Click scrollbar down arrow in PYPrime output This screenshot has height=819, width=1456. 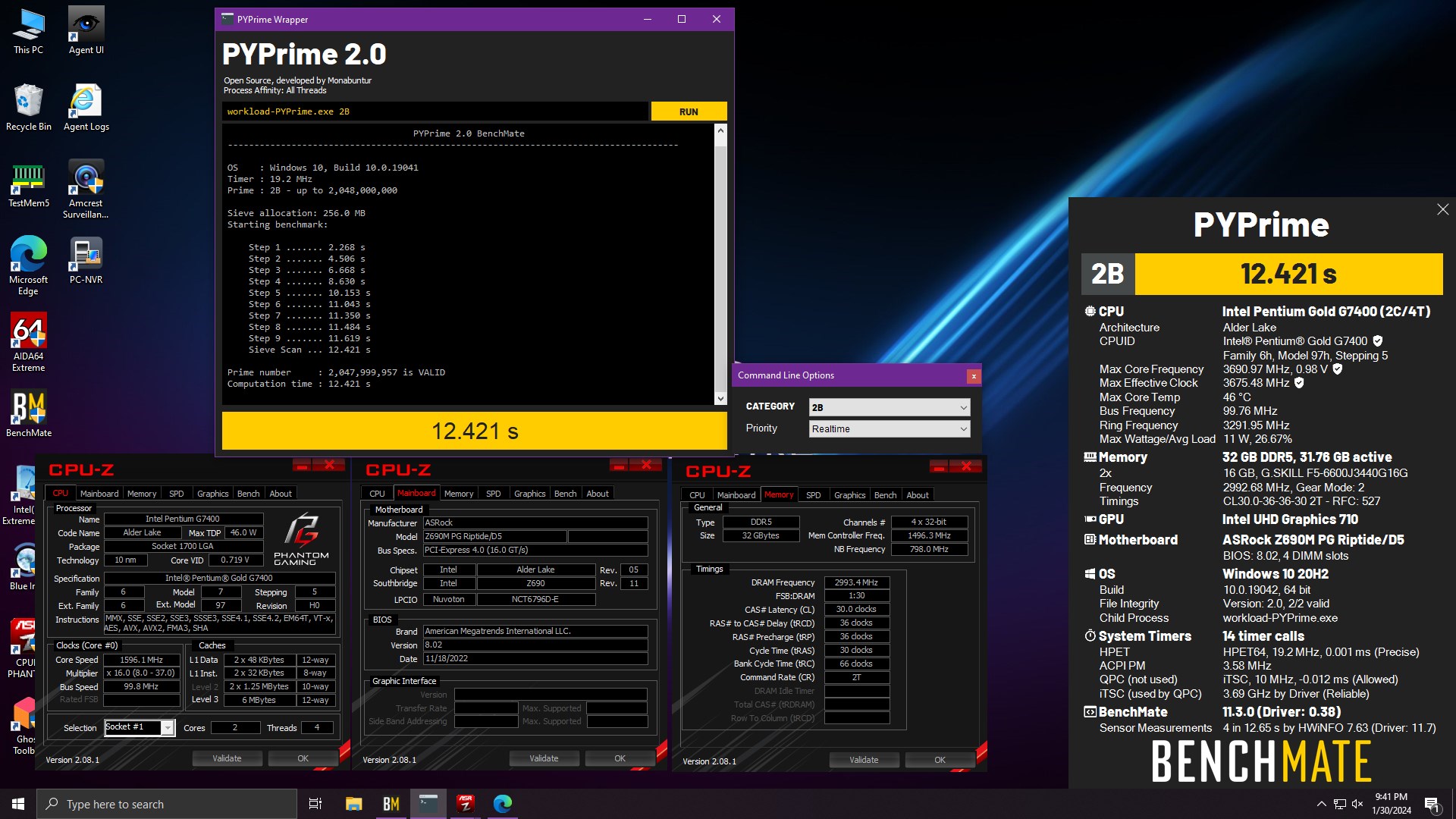pyautogui.click(x=720, y=398)
